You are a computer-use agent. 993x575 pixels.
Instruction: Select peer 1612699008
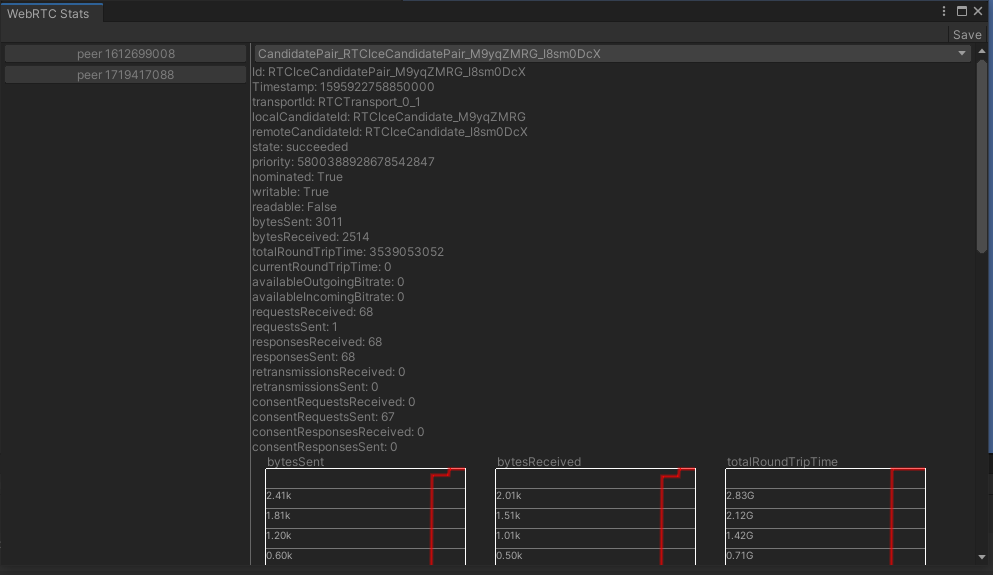click(125, 54)
